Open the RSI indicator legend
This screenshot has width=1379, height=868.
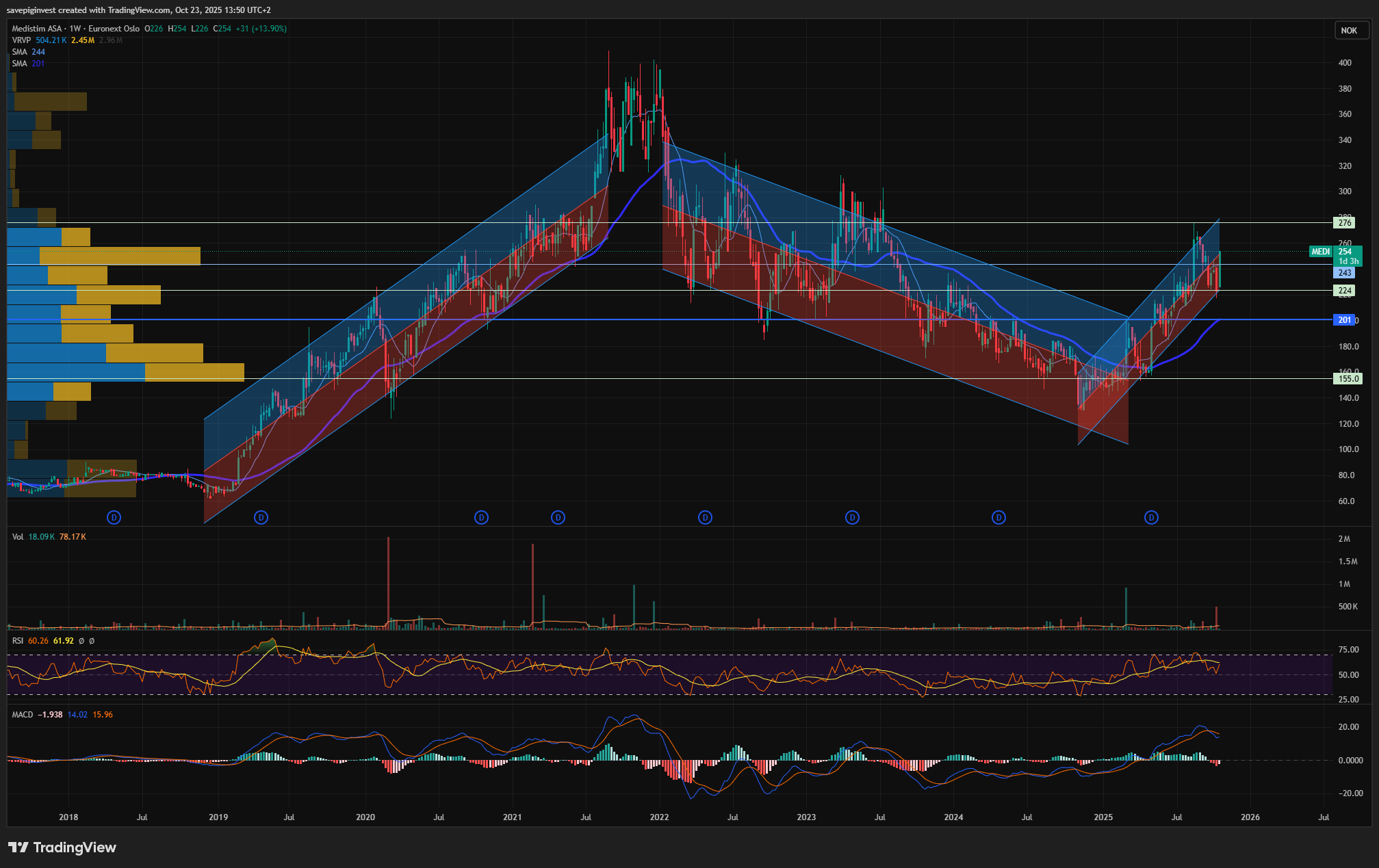[18, 641]
